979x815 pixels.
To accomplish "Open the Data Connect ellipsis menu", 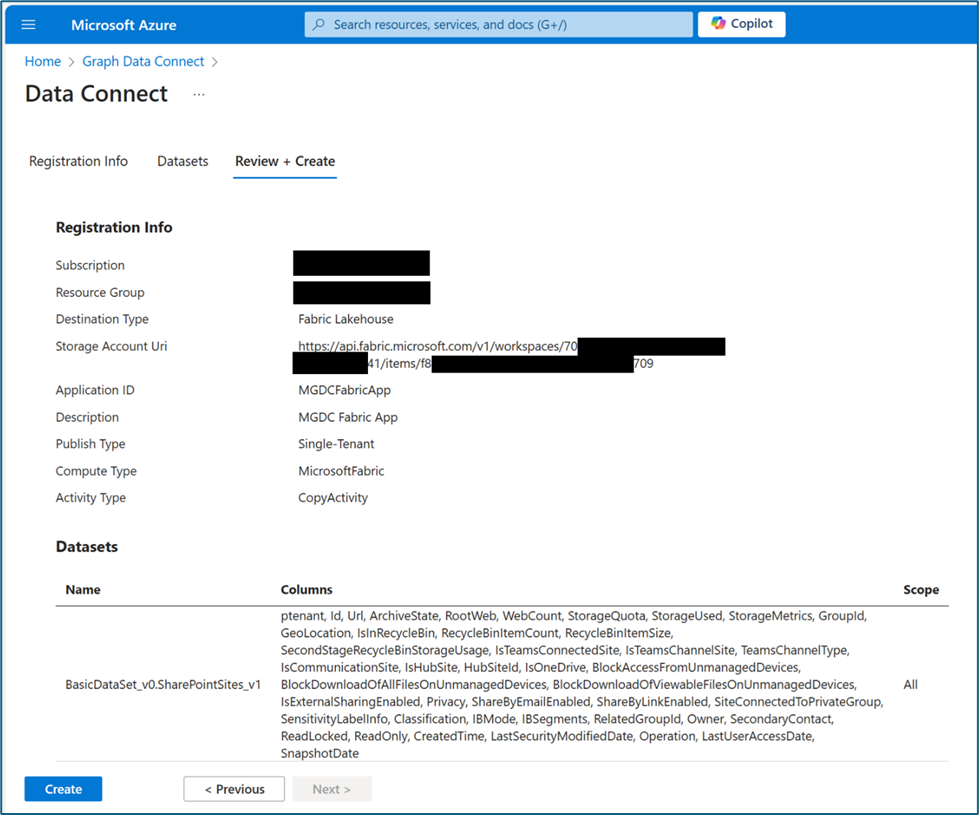I will coord(199,94).
